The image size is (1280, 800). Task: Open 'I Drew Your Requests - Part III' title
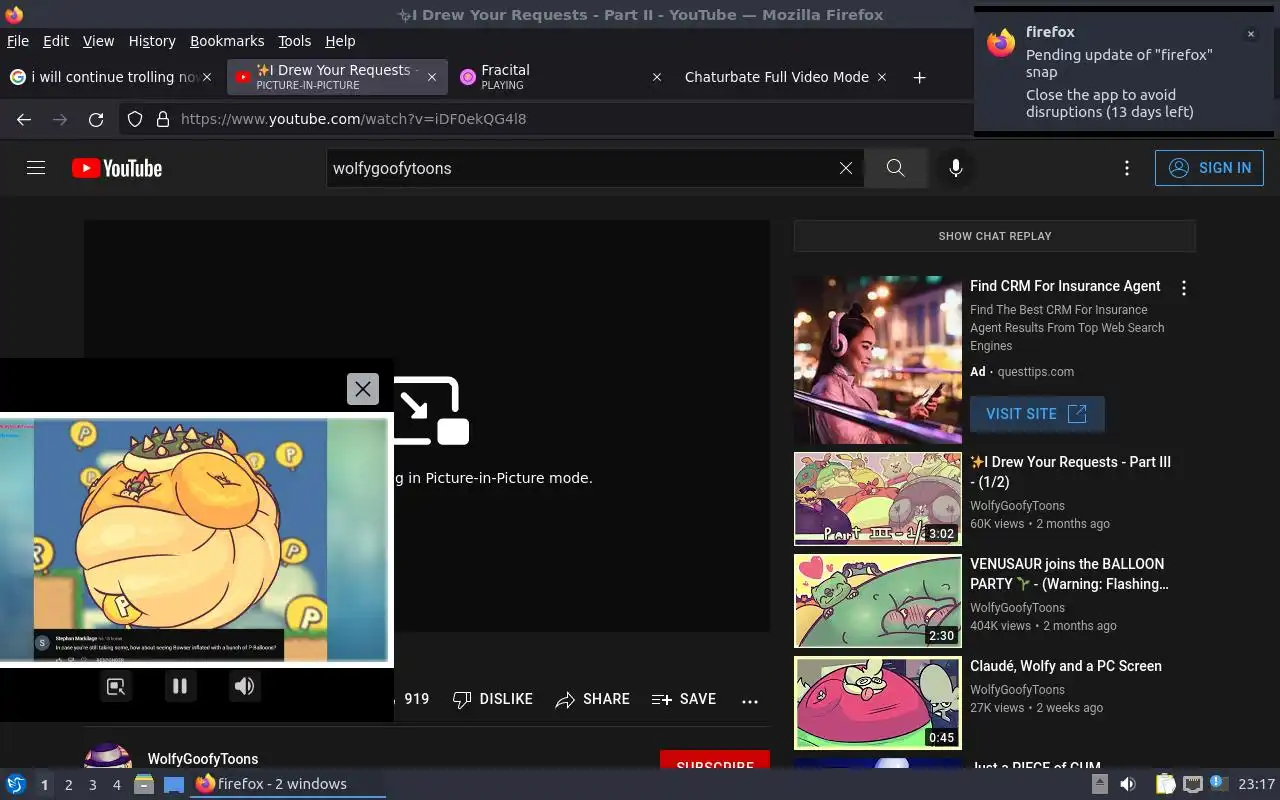[x=1070, y=472]
